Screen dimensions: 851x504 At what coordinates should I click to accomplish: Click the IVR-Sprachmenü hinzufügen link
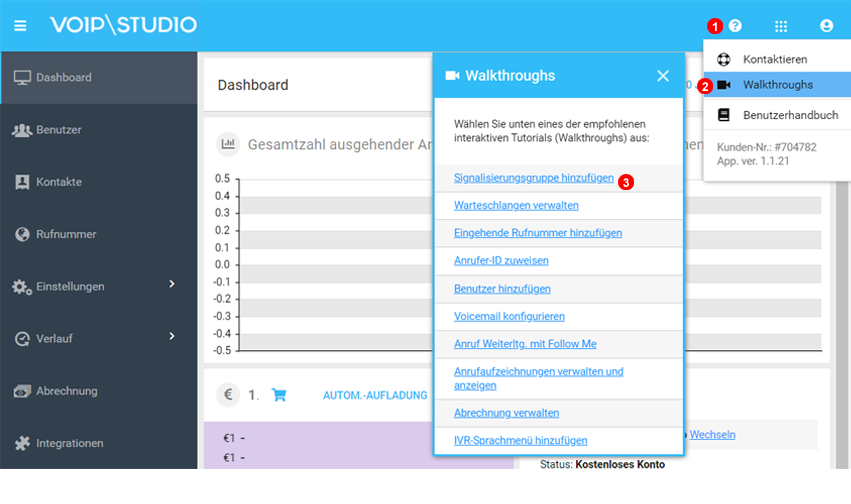click(520, 440)
